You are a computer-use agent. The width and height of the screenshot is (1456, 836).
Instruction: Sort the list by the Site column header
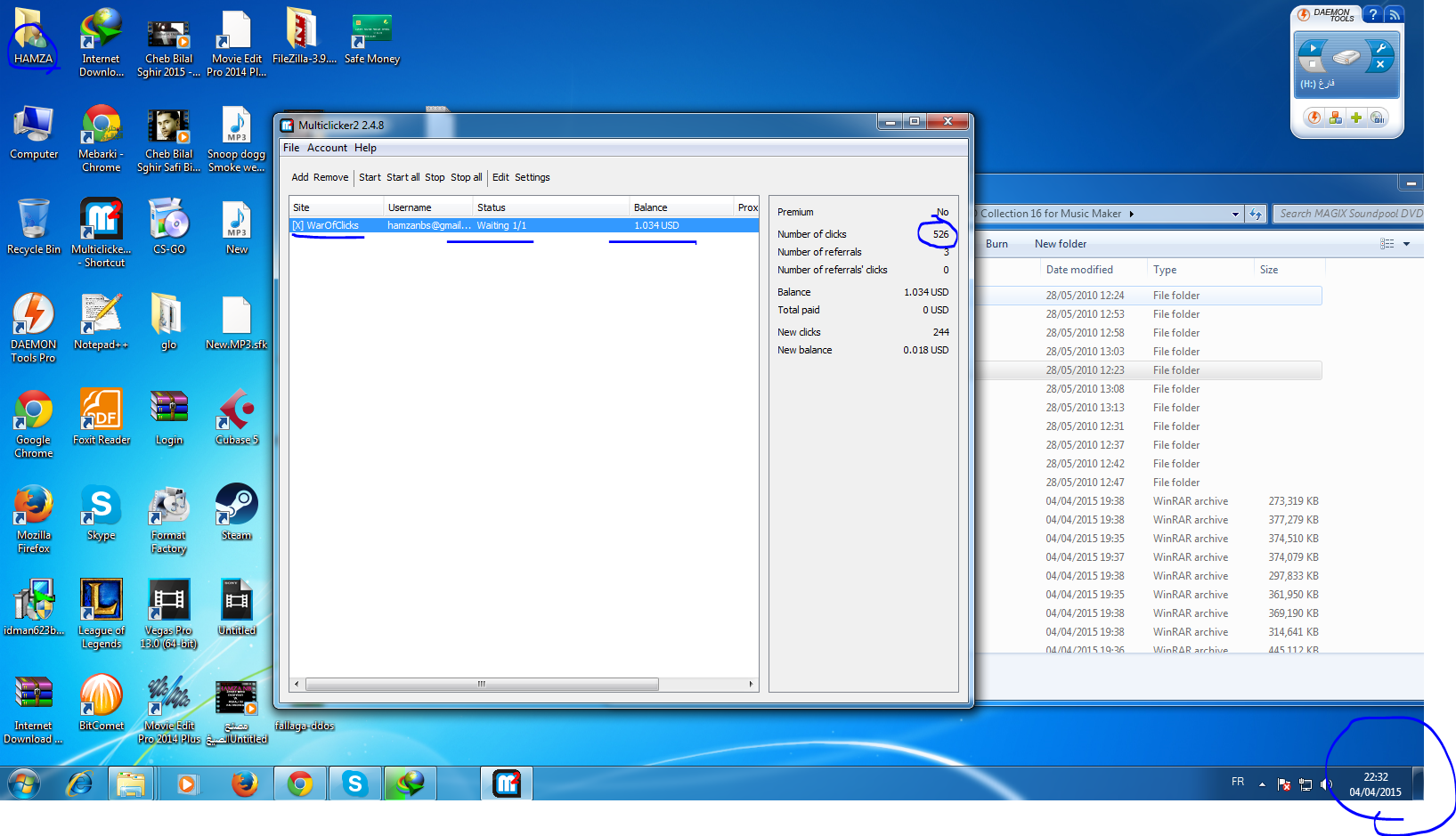[337, 207]
